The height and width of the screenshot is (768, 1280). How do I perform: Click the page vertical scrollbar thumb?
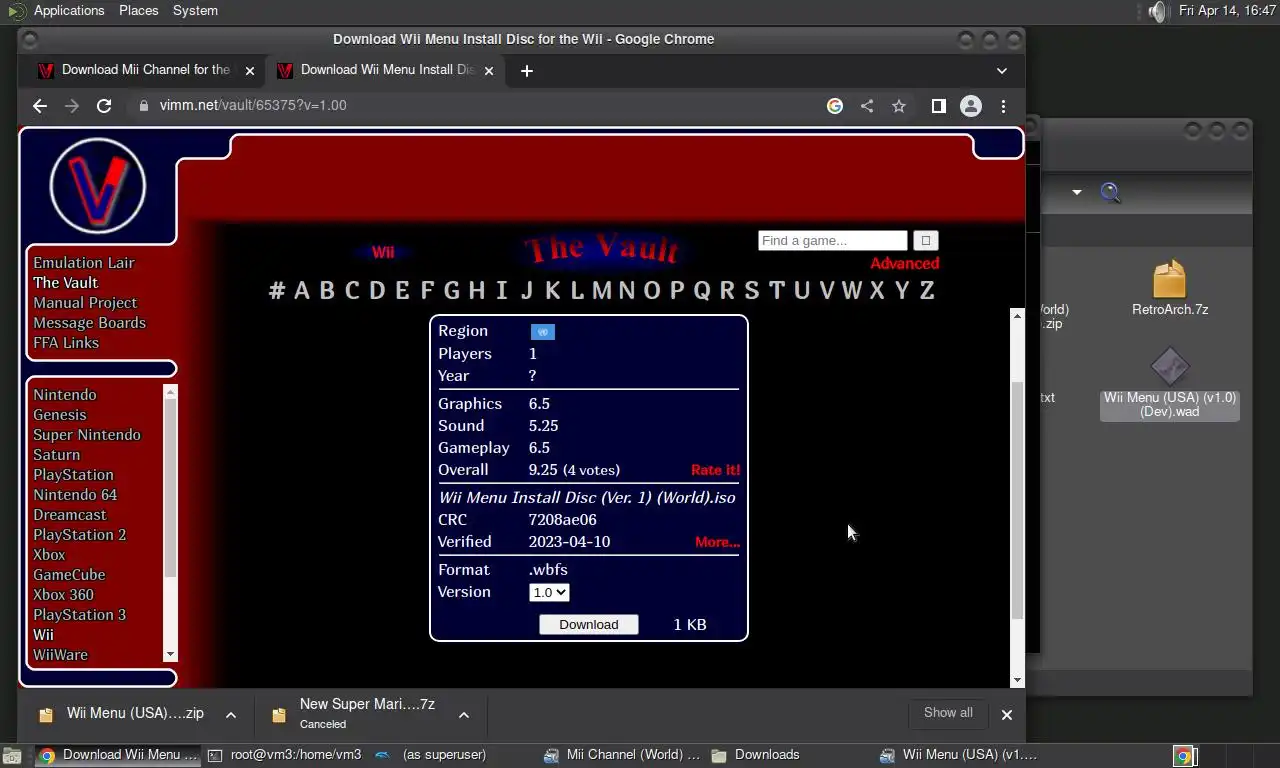pos(1017,500)
